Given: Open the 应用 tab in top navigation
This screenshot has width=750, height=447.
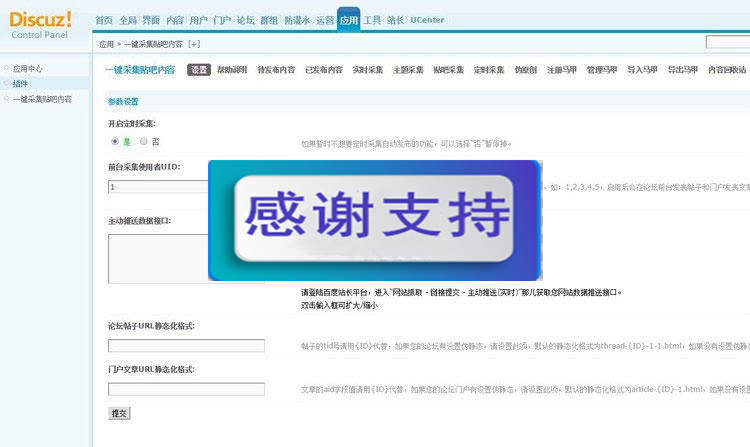Looking at the screenshot, I should [348, 20].
